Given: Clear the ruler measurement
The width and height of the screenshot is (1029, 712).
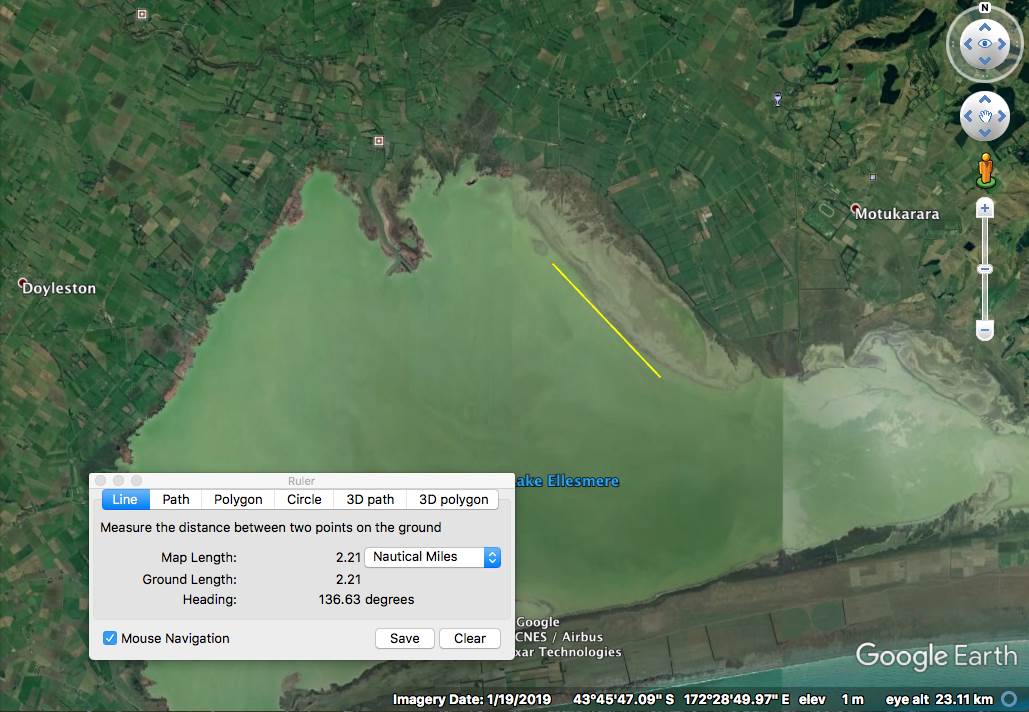Looking at the screenshot, I should [x=470, y=638].
